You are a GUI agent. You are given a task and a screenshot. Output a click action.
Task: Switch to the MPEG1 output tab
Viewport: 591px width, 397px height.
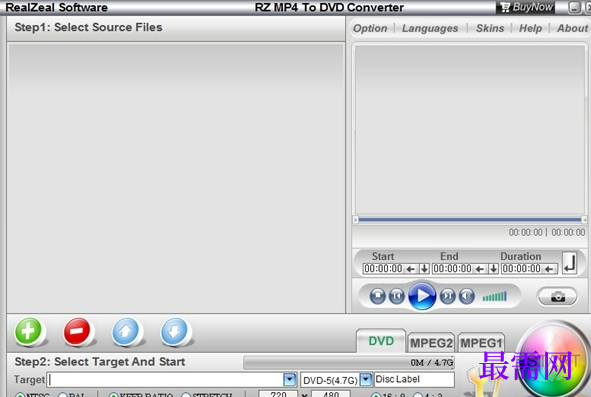coord(481,343)
